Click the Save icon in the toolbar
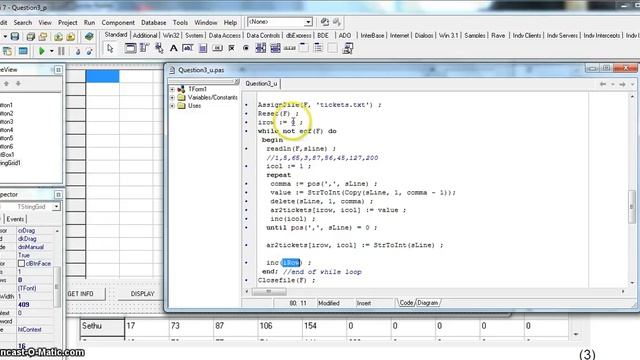 [15, 36]
